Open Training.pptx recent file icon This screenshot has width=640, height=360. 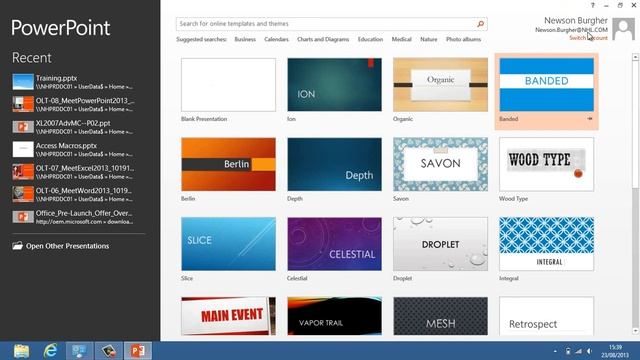click(23, 82)
